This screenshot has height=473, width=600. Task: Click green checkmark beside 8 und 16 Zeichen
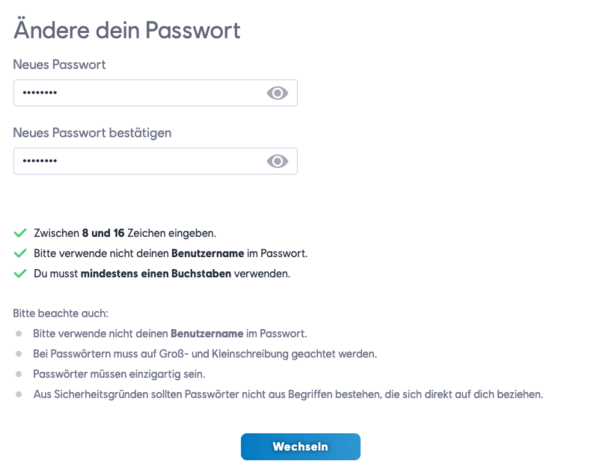click(x=20, y=233)
